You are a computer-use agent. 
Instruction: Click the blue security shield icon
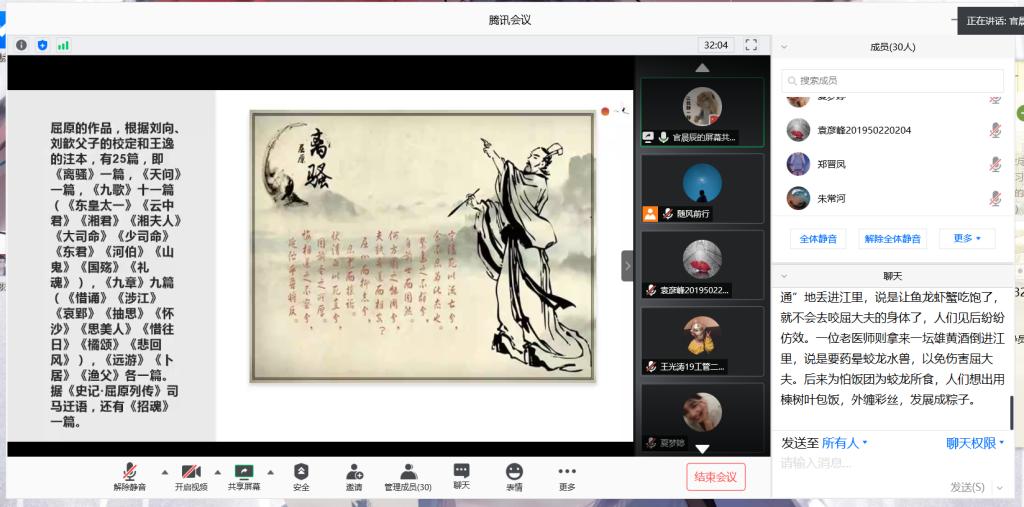click(x=42, y=45)
